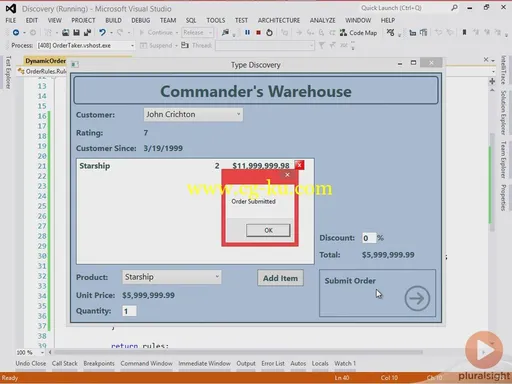512x384 pixels.
Task: Open the Solution Explorer side panel
Action: pos(503,113)
